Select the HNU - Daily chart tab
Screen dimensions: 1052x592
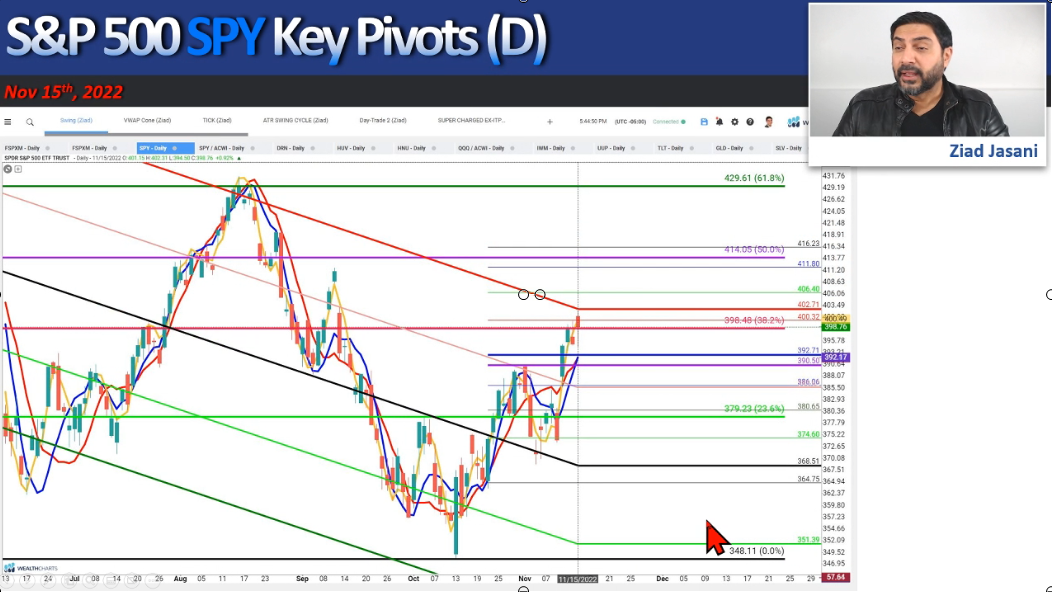click(411, 148)
